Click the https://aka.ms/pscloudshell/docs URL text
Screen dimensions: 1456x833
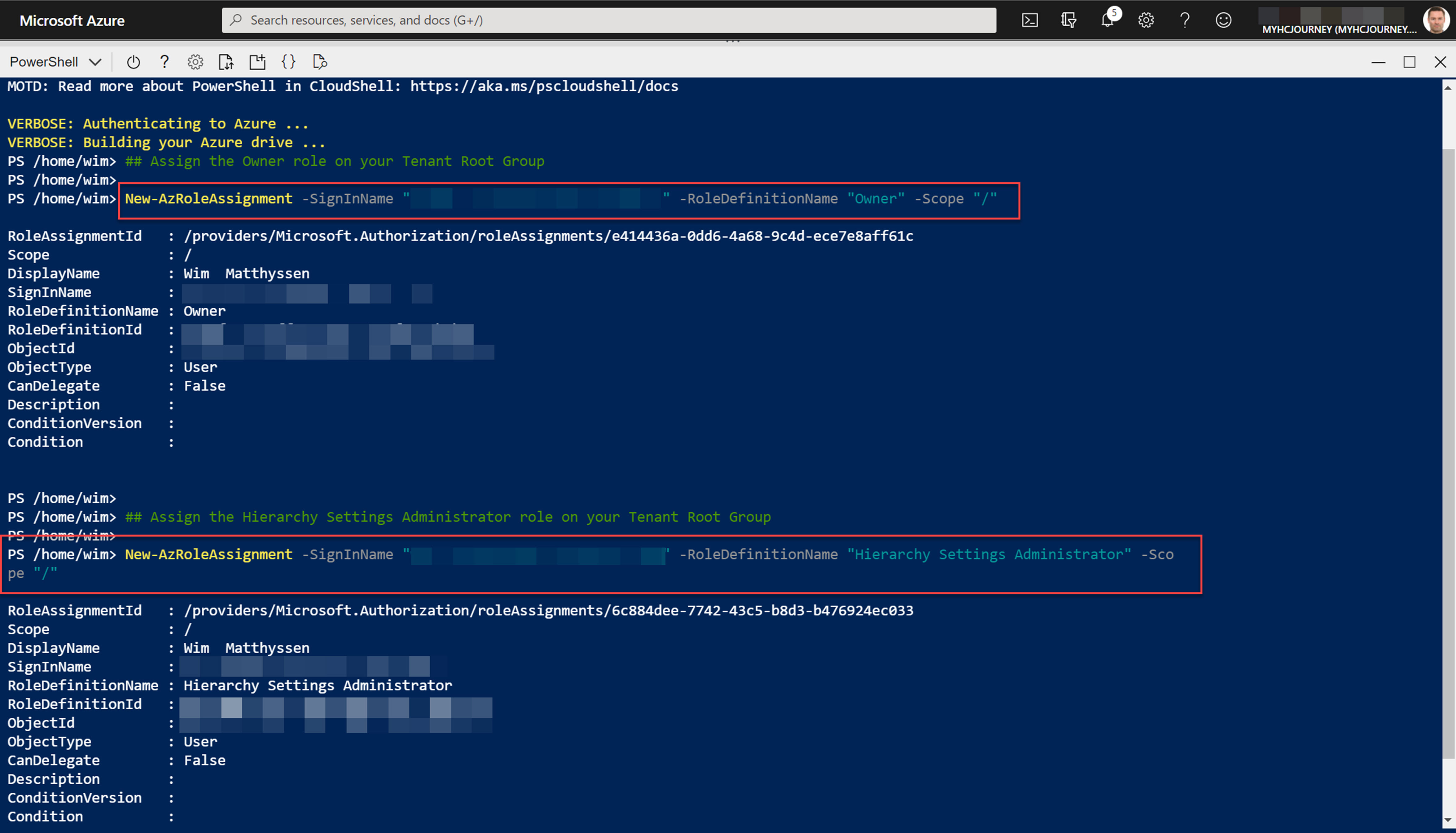tap(544, 86)
